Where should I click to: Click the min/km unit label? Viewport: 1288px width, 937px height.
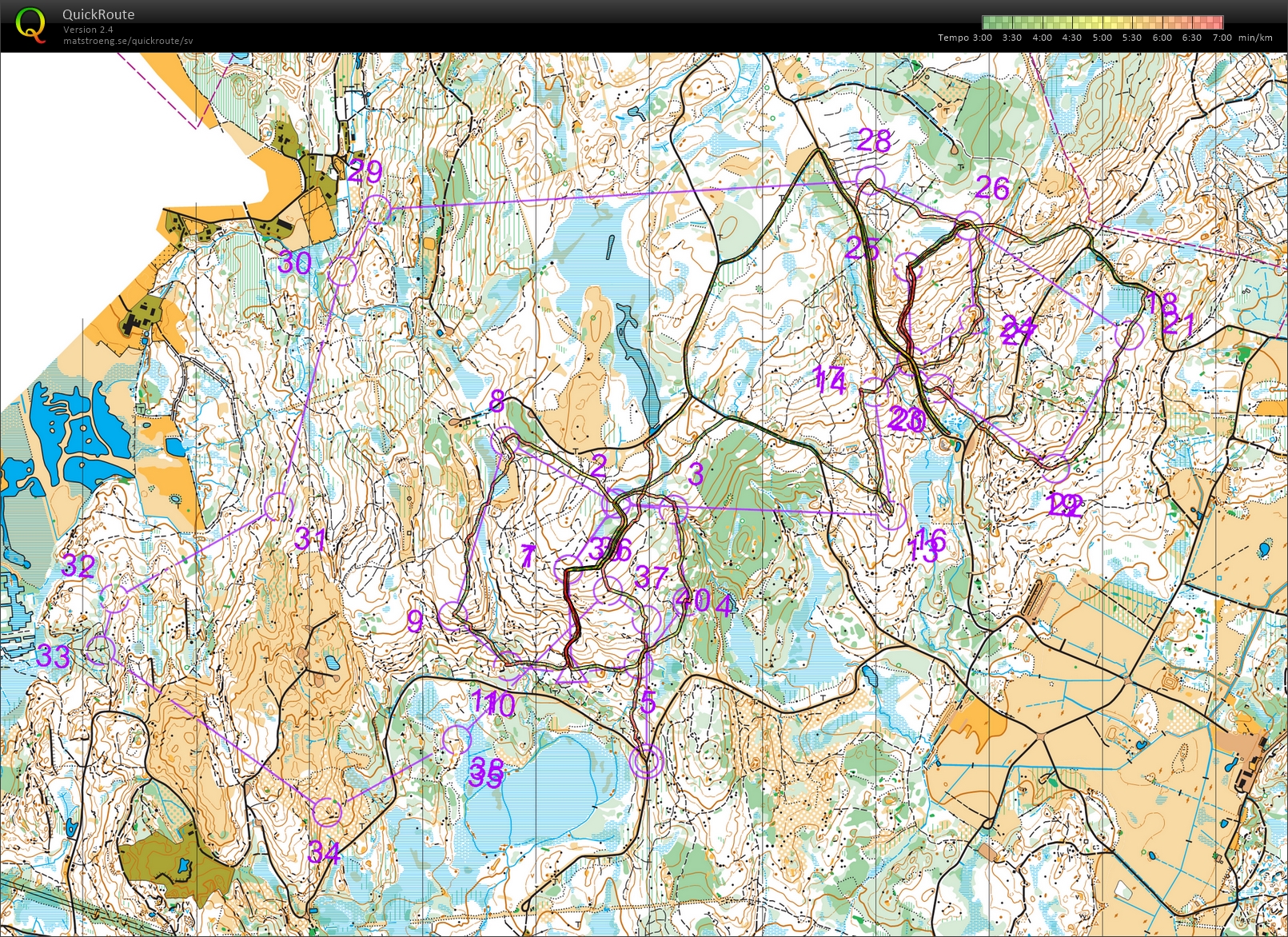1256,38
